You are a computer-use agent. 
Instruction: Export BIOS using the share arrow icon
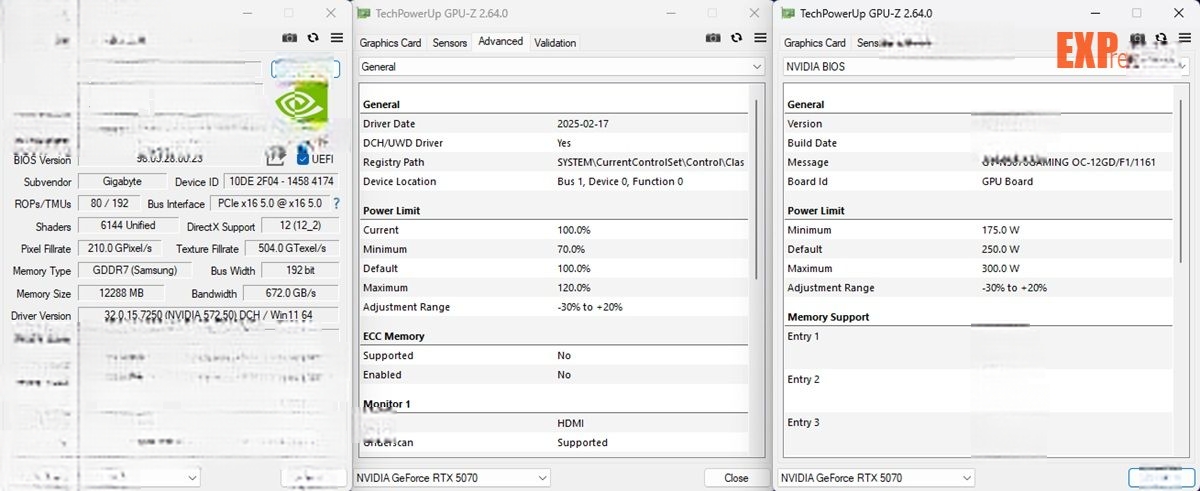277,156
